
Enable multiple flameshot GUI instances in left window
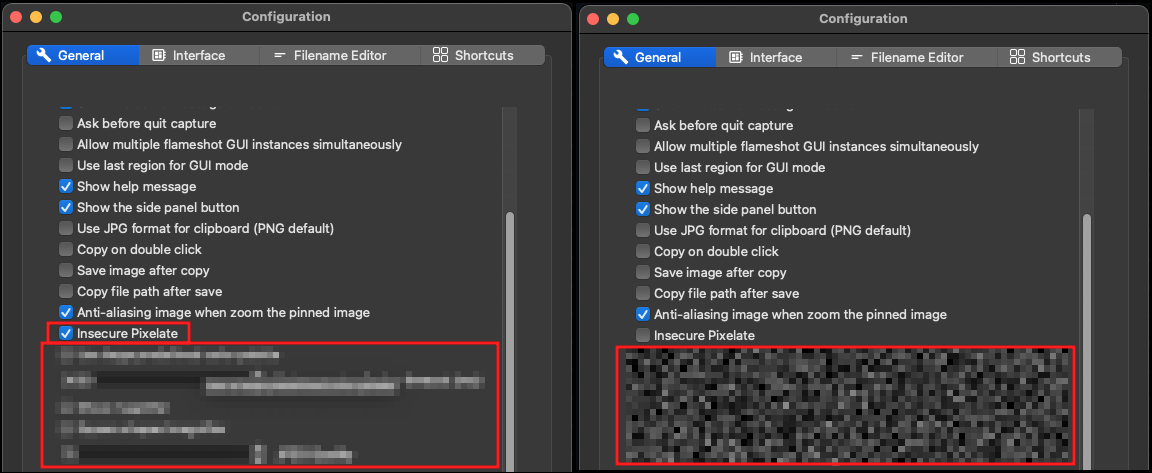[x=66, y=145]
